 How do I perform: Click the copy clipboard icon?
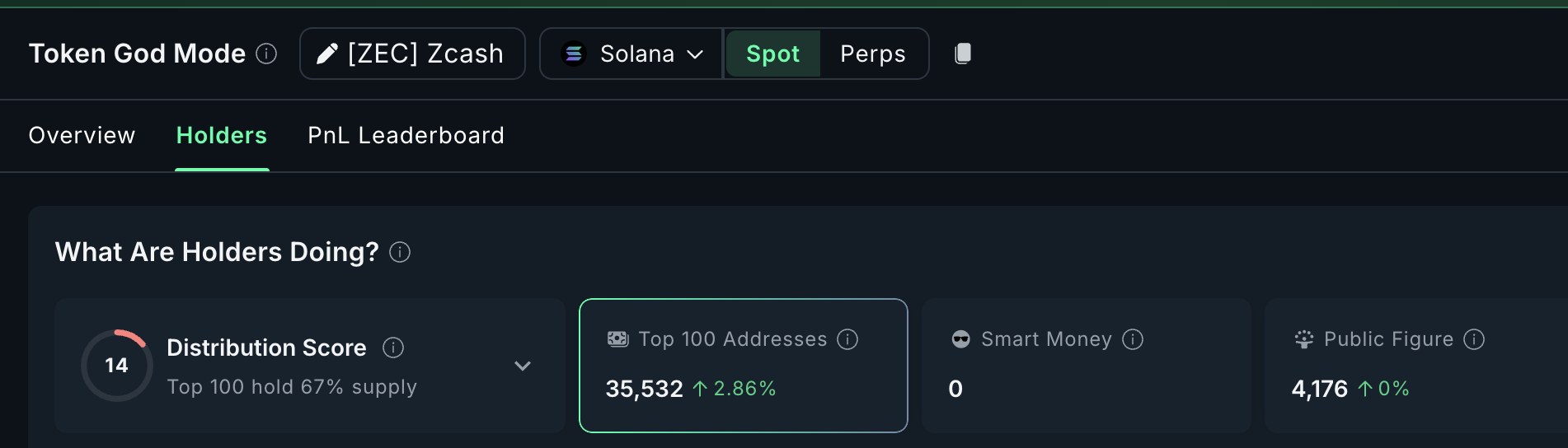point(962,54)
